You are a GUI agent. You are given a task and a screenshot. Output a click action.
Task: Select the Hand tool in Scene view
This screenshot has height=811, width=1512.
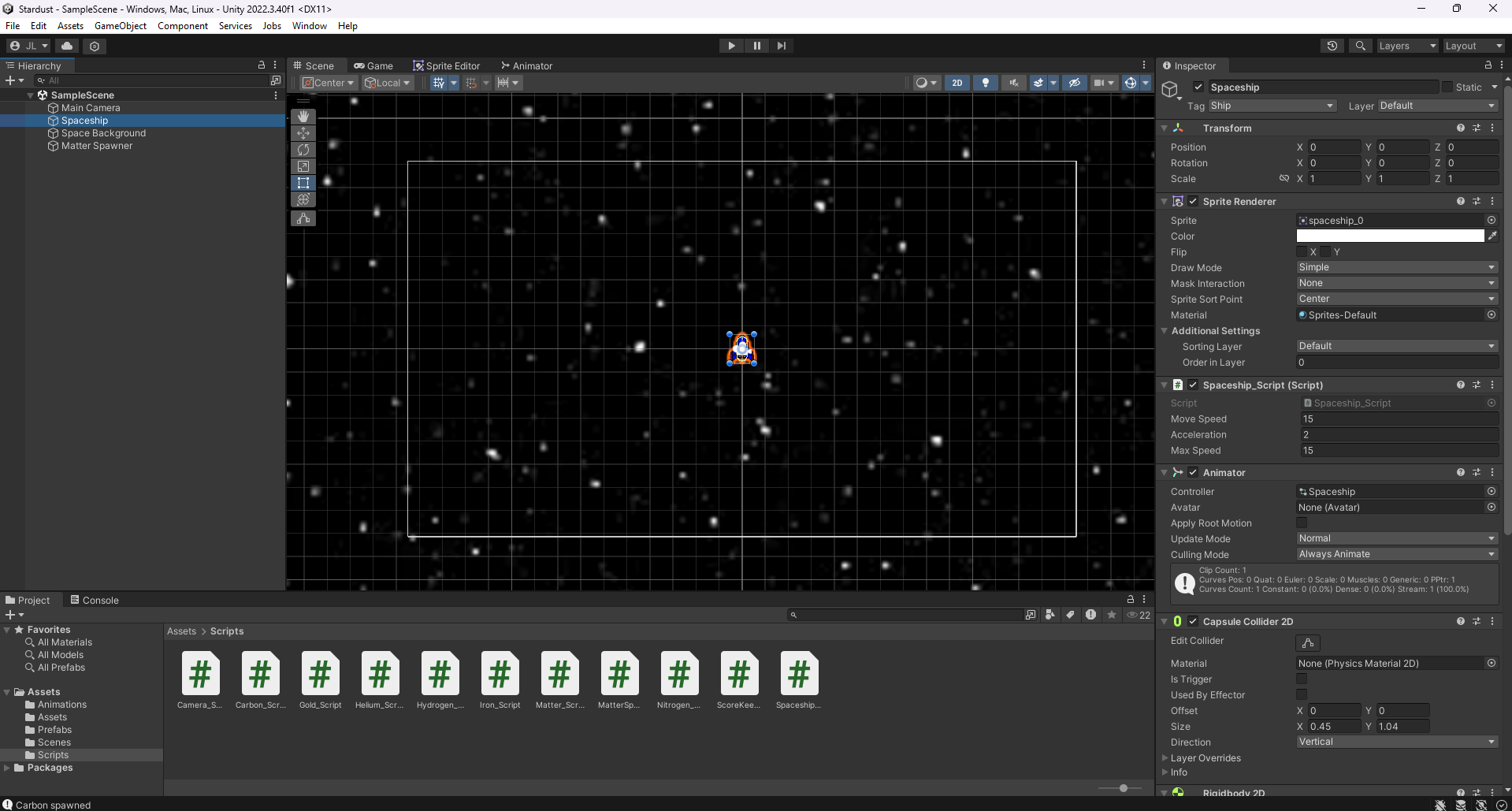303,116
